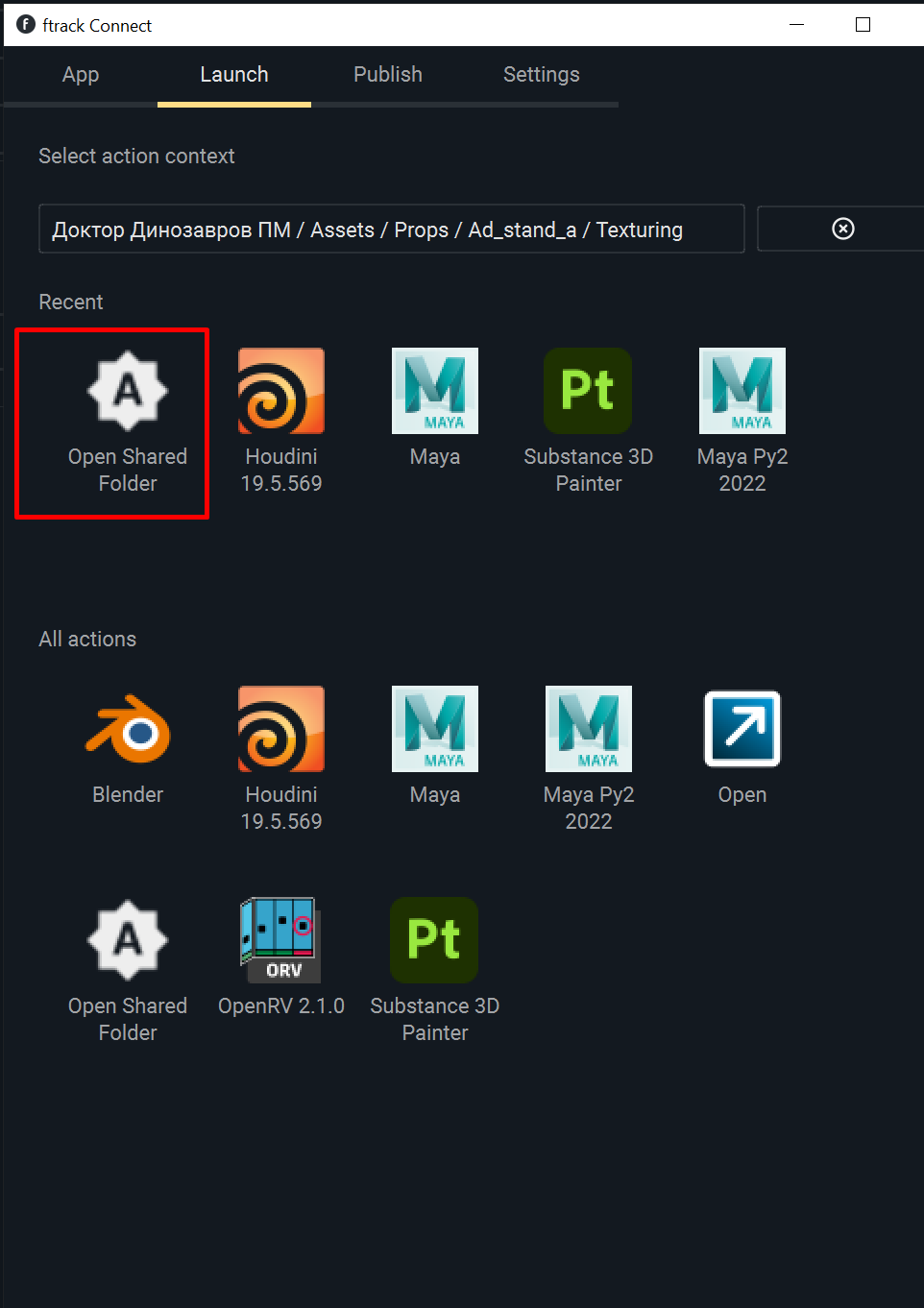Click the 'All actions' section heading
Image resolution: width=924 pixels, height=1308 pixels.
click(87, 640)
